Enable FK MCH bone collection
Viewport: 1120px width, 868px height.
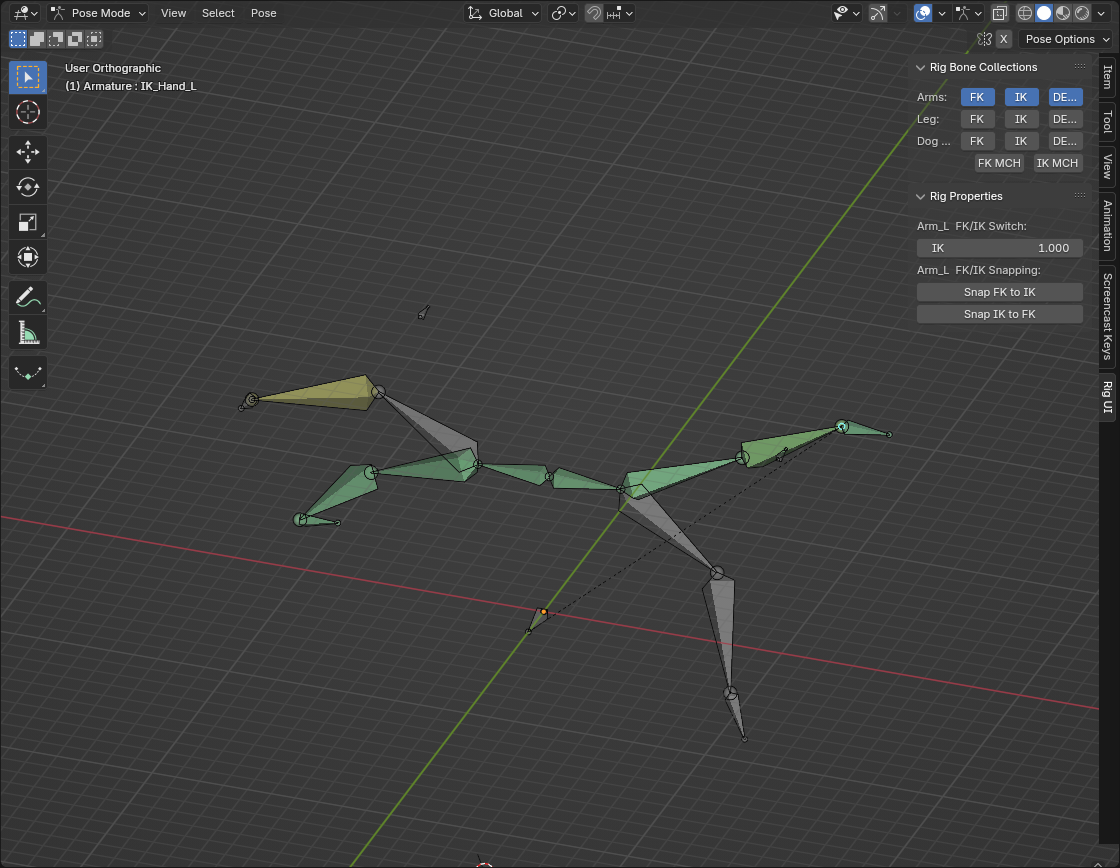pos(999,163)
